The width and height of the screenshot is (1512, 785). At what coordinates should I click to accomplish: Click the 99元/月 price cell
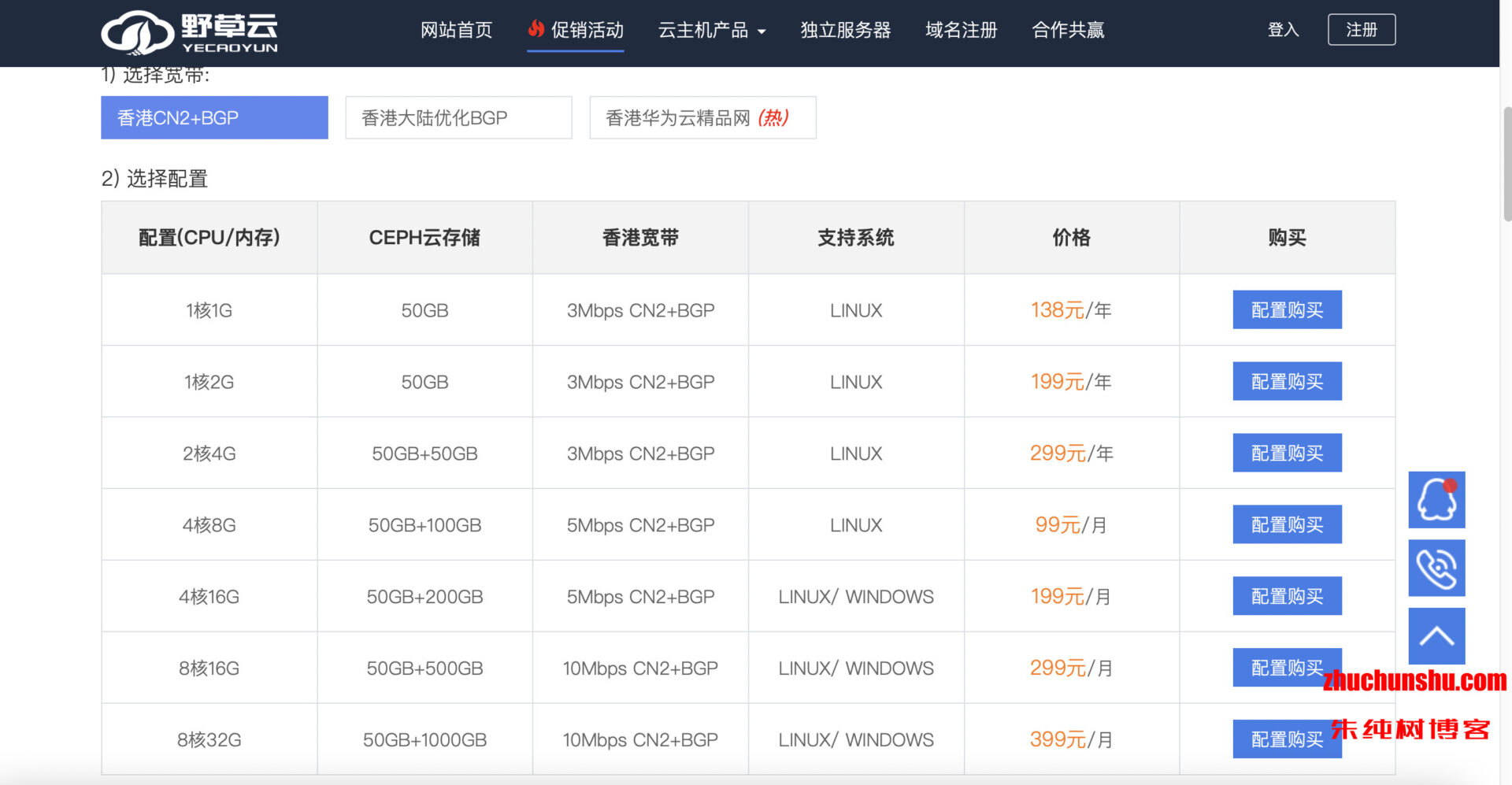[1071, 525]
